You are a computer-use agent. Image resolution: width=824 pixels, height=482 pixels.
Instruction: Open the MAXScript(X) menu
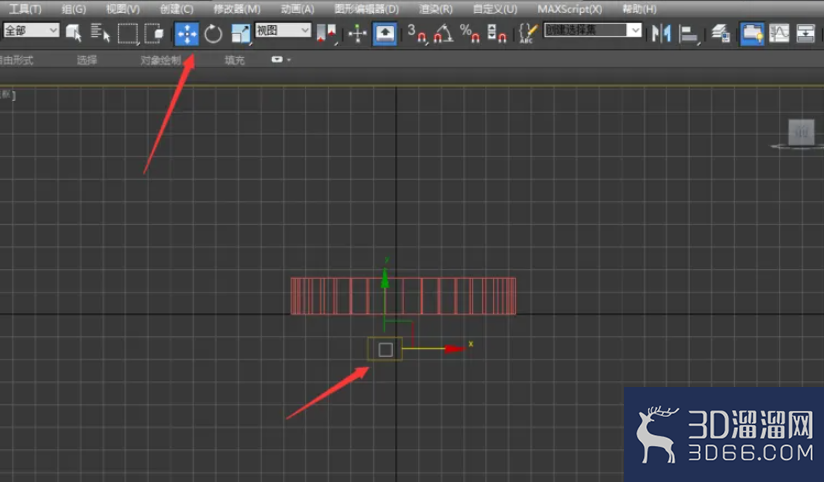570,9
